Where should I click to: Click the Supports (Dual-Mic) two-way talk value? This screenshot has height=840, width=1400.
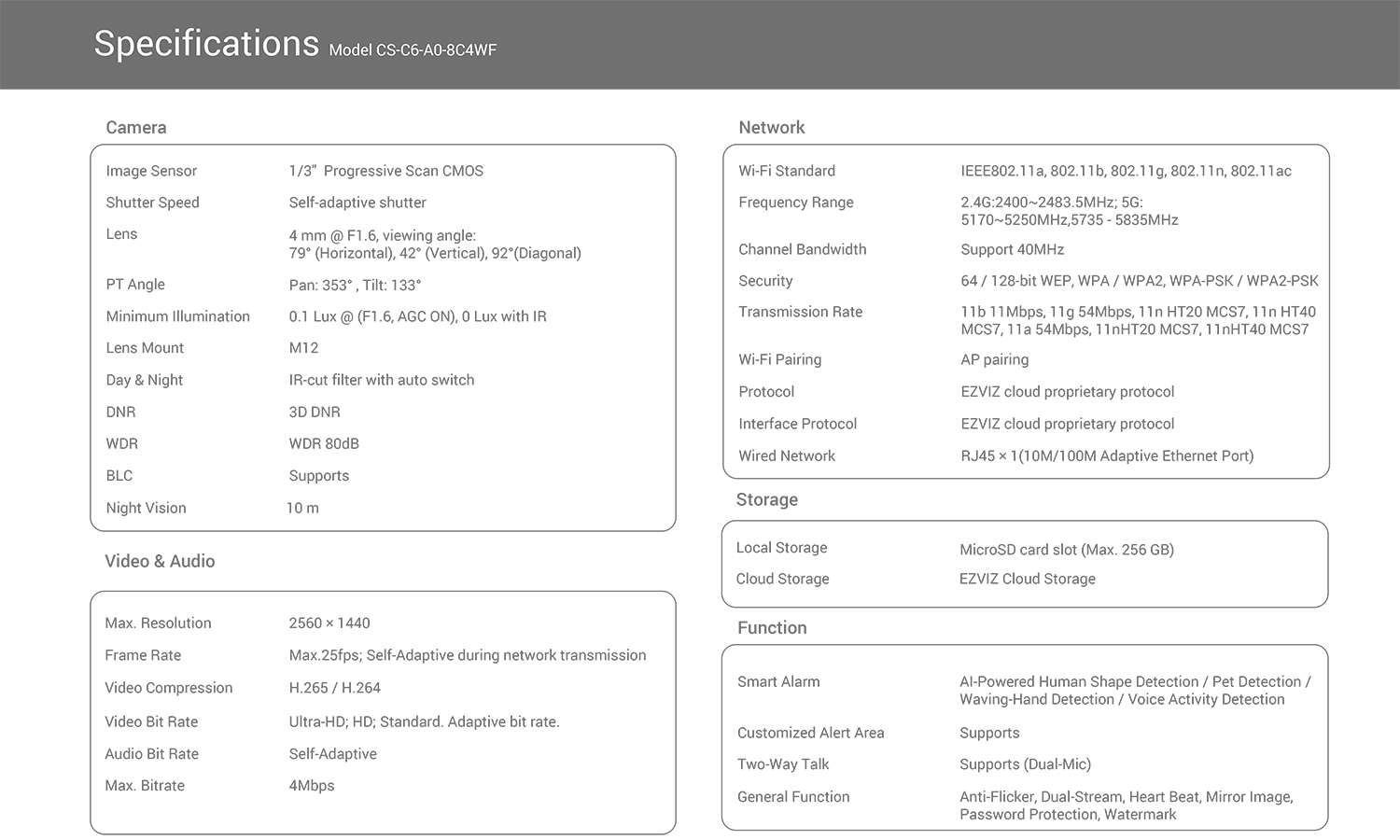pos(1025,764)
